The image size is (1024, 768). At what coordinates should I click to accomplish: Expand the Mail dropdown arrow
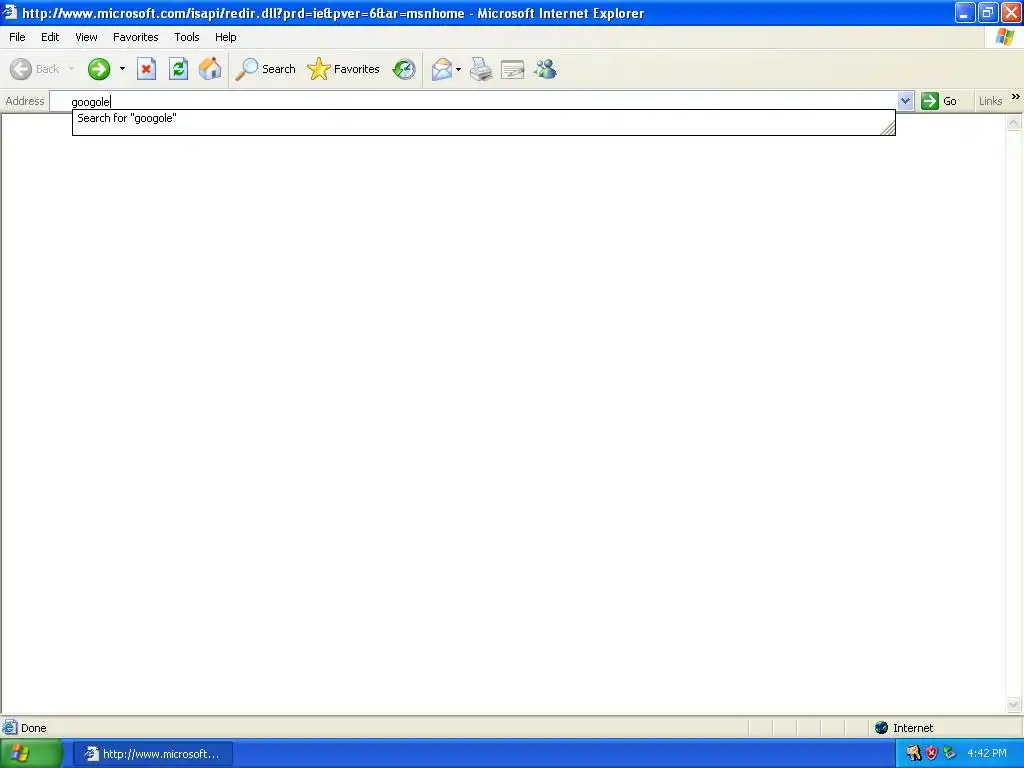point(458,69)
